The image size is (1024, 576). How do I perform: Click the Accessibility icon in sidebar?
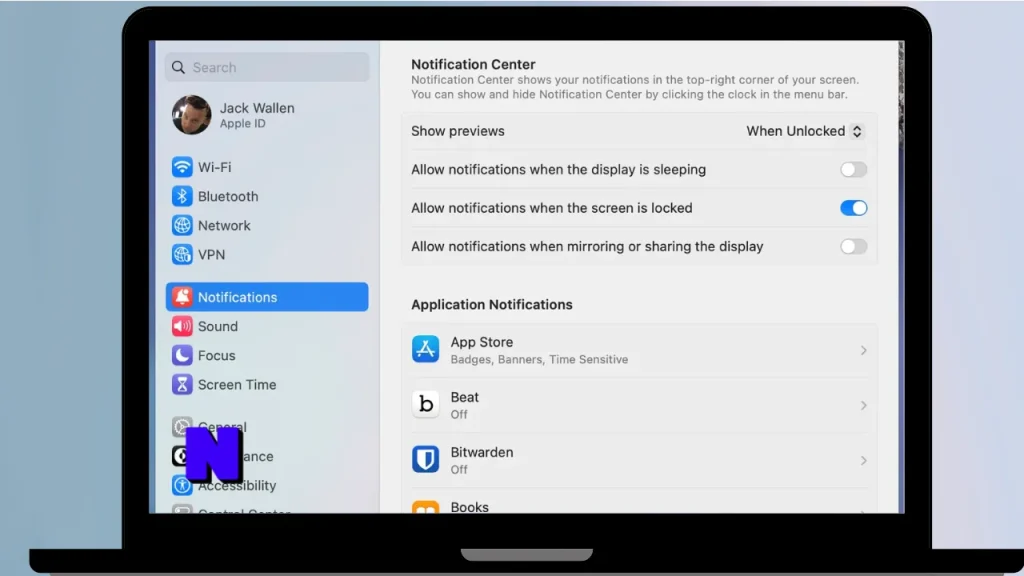[x=182, y=485]
